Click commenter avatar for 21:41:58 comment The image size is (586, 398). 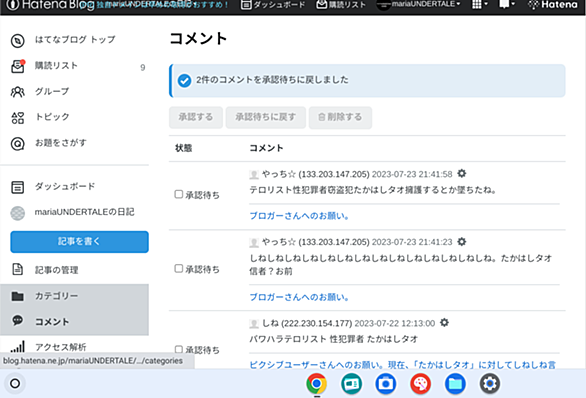click(254, 175)
